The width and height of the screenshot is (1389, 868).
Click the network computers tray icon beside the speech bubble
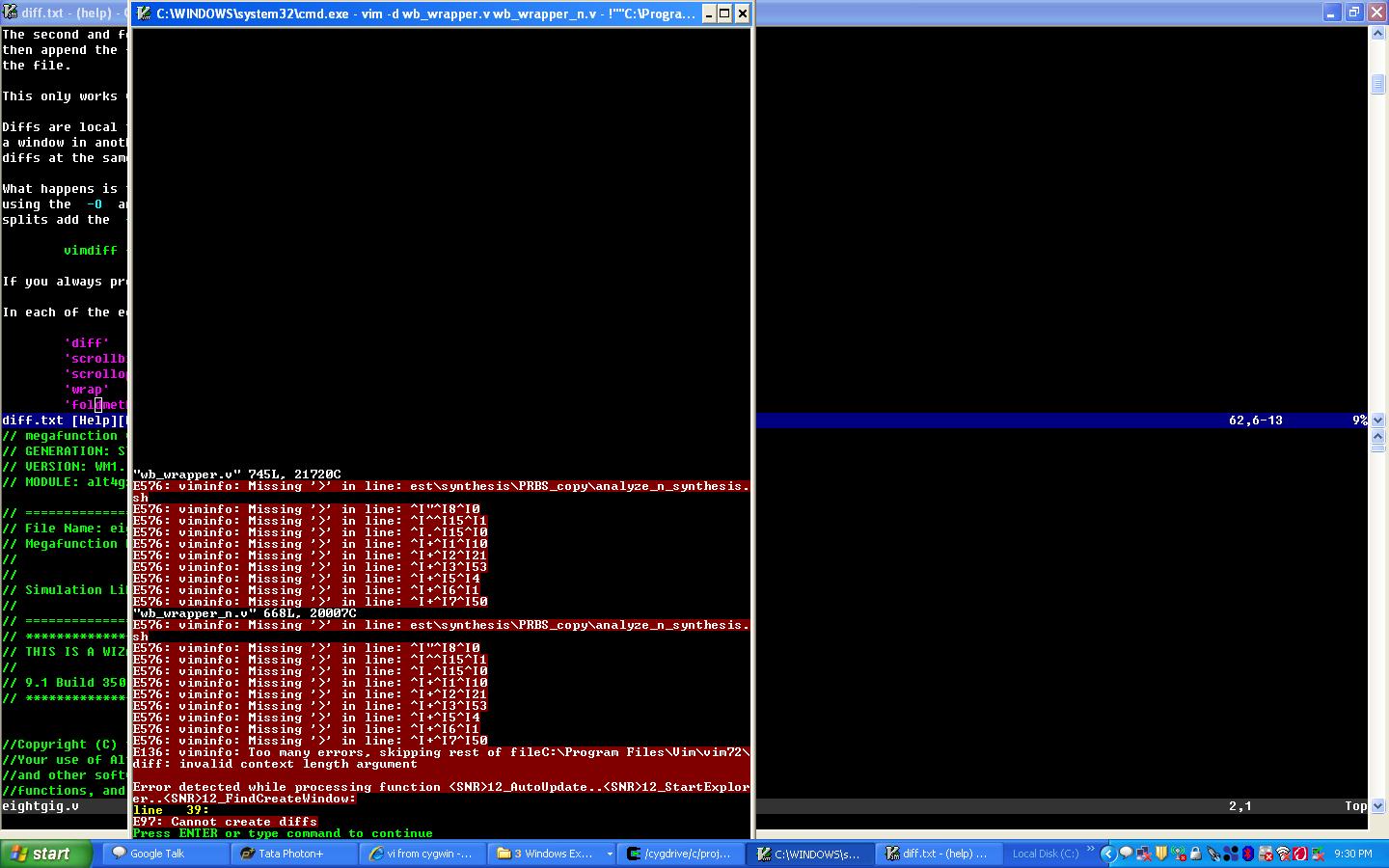(x=1143, y=854)
